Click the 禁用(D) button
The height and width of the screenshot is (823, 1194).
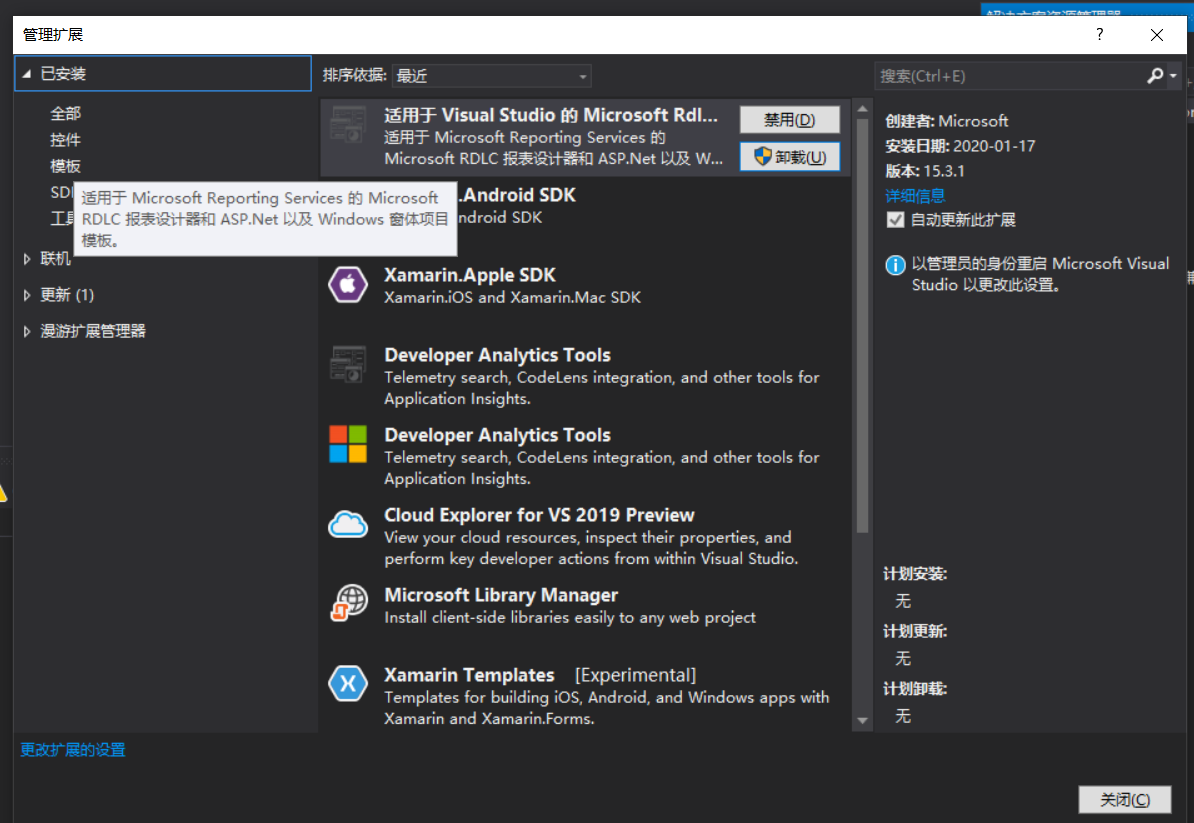(x=789, y=119)
